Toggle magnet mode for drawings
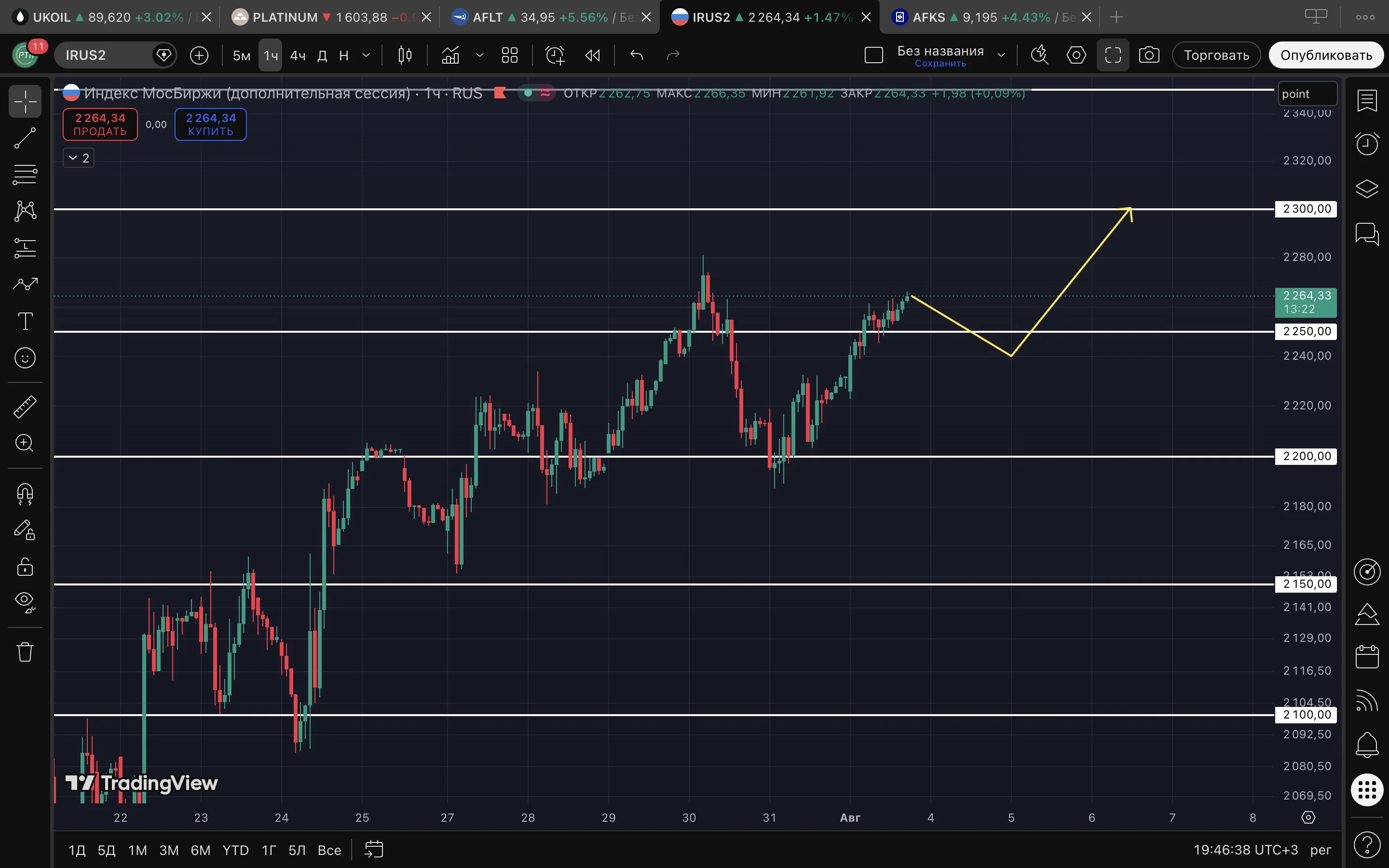1389x868 pixels. point(25,494)
